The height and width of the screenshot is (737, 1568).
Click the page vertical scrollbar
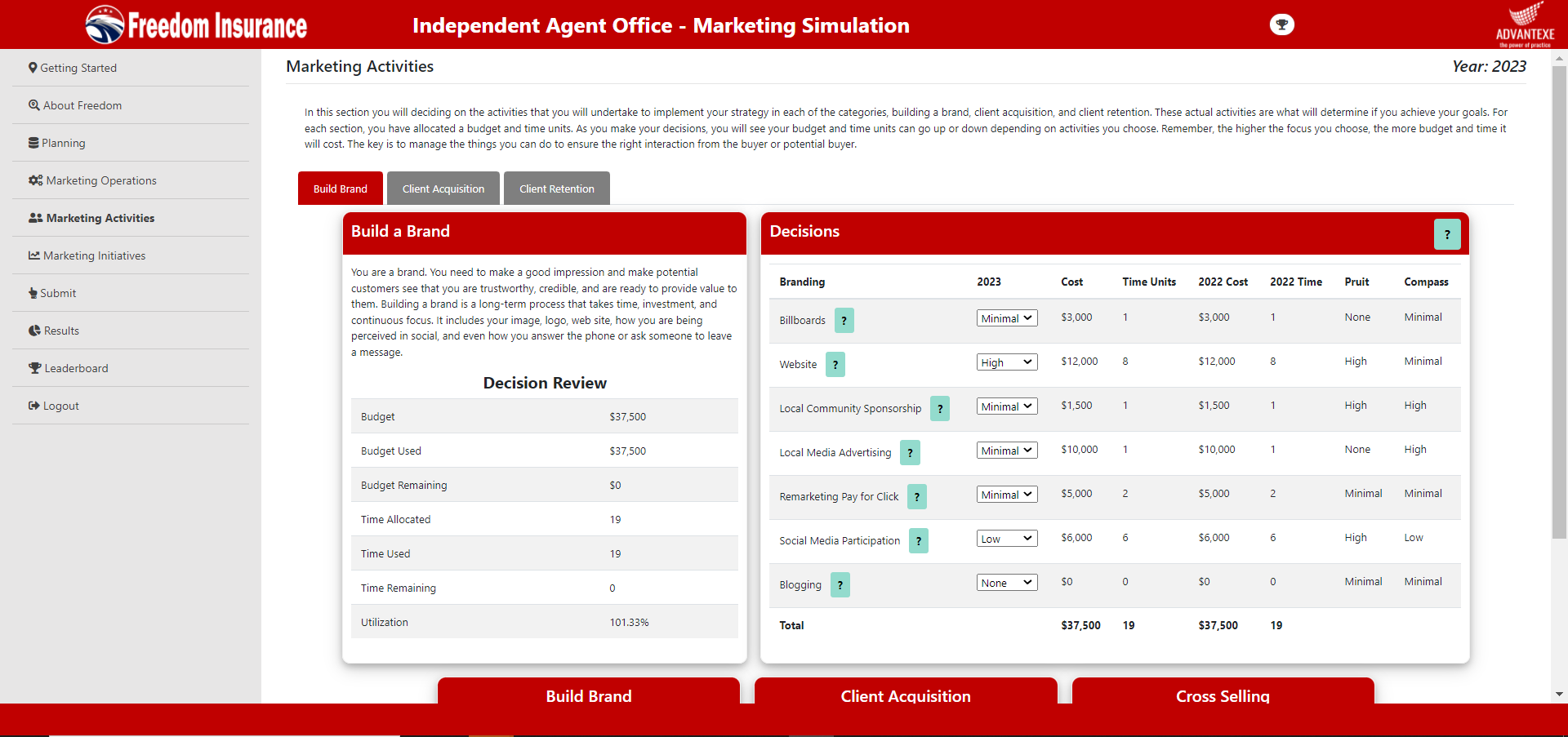click(x=1559, y=326)
